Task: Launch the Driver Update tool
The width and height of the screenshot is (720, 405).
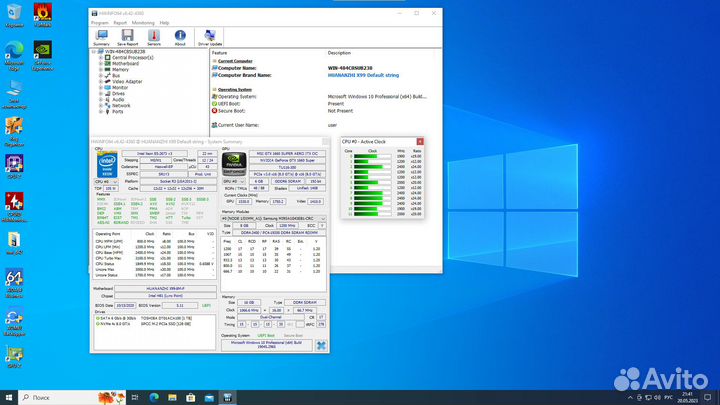Action: [x=211, y=36]
